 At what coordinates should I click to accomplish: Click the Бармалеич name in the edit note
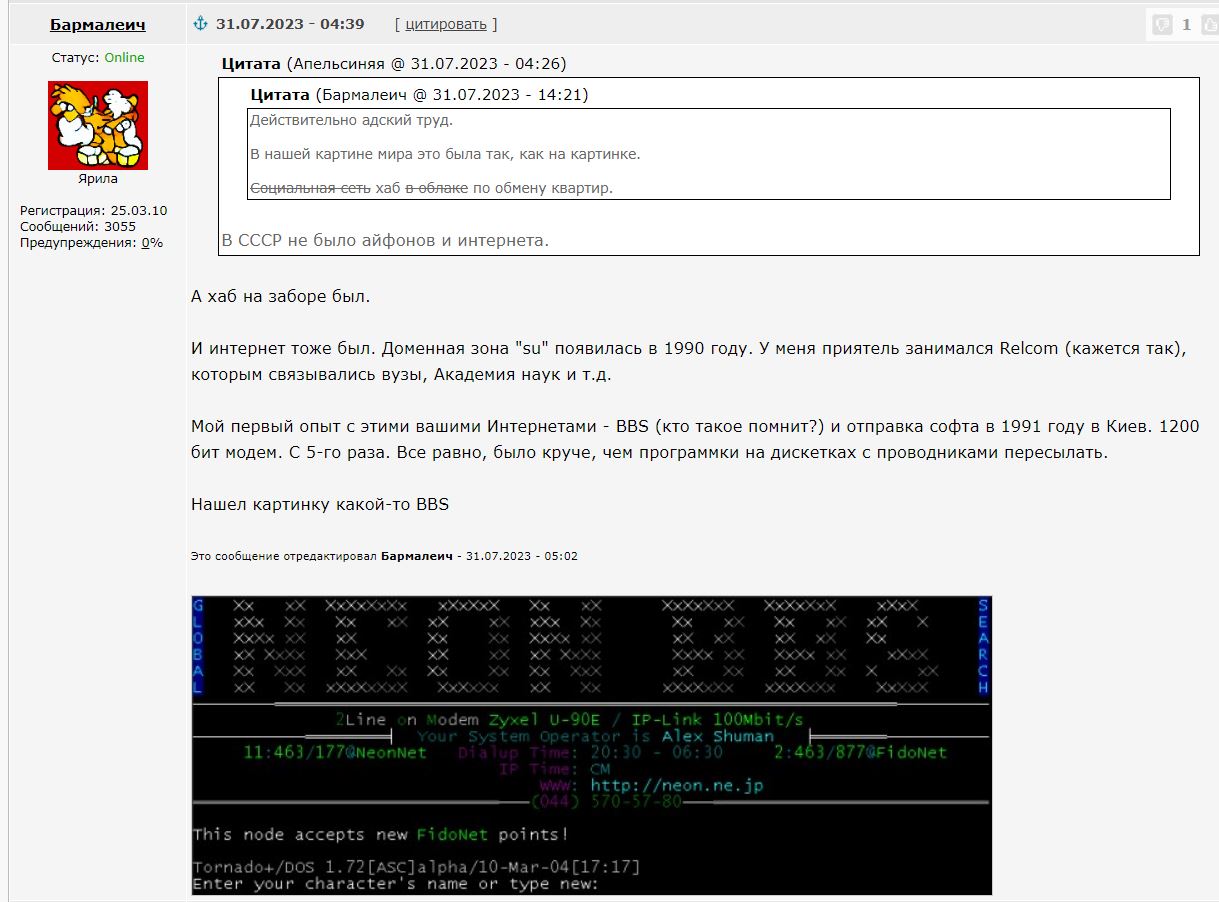coord(417,556)
